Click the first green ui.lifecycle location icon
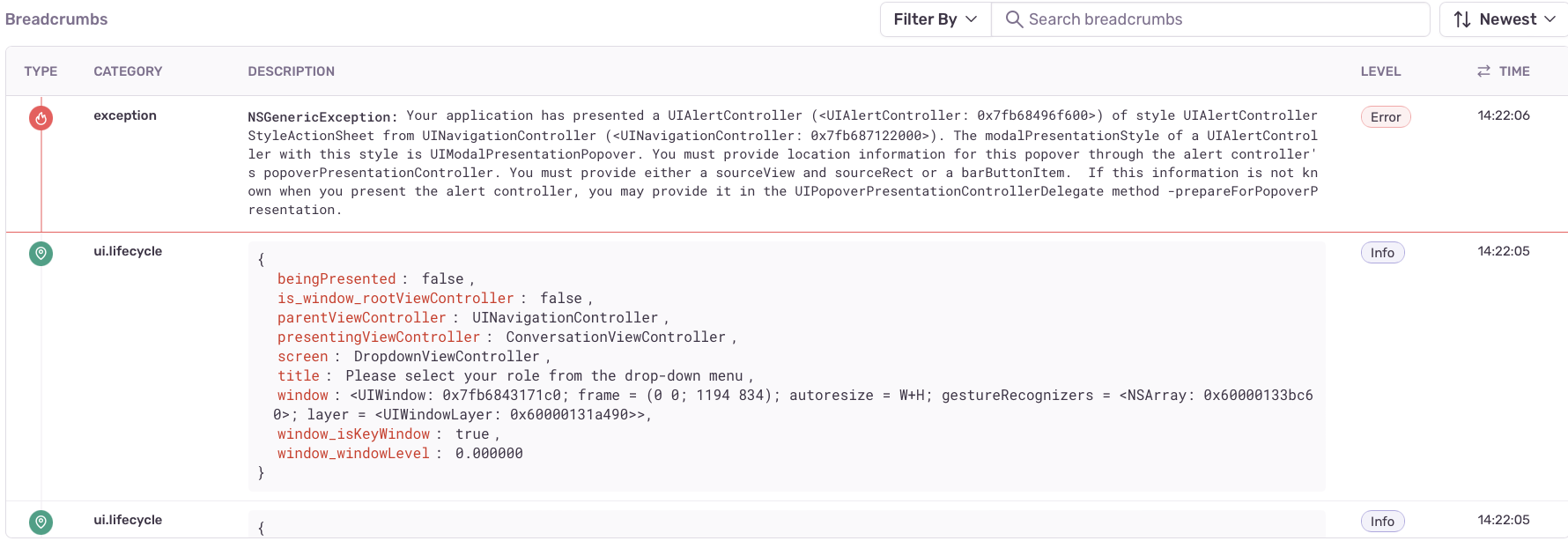The width and height of the screenshot is (1568, 541). (x=41, y=254)
